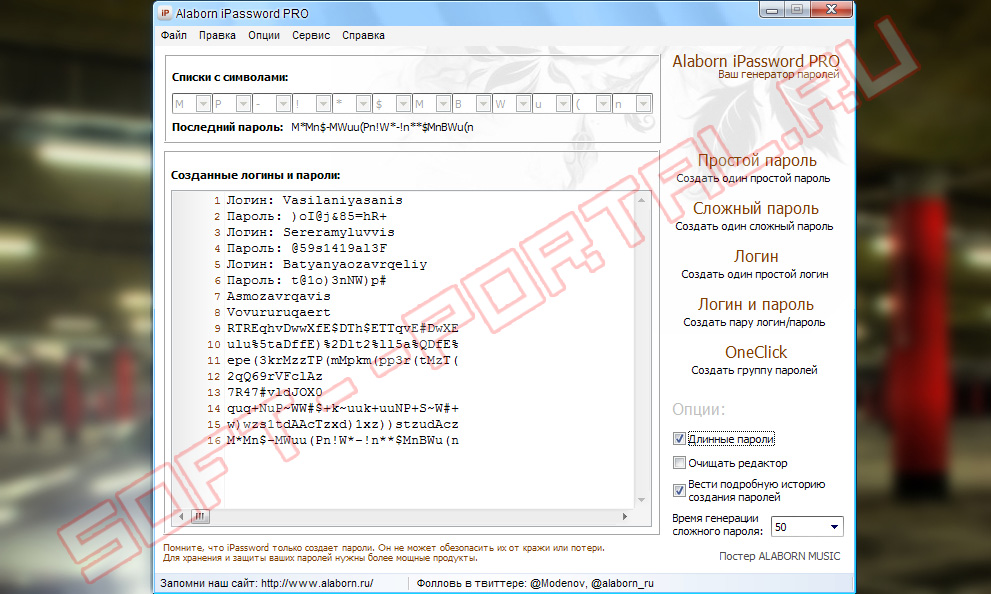This screenshot has width=991, height=594.
Task: Maximize the Alaborn iPassword PRO window
Action: point(796,9)
